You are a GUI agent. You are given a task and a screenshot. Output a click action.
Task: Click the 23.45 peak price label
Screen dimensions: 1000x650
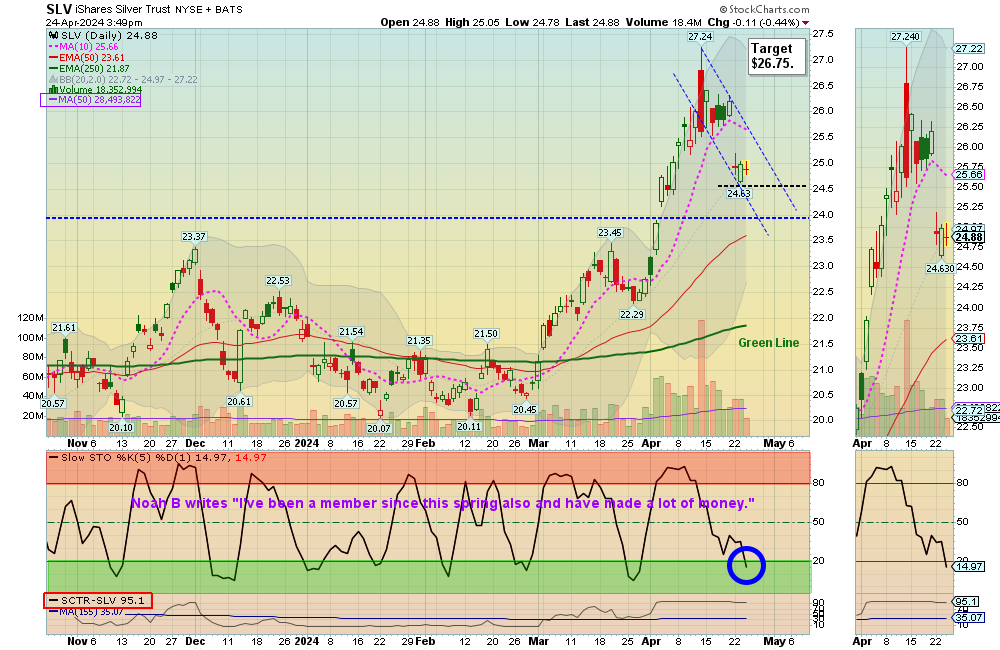point(610,233)
